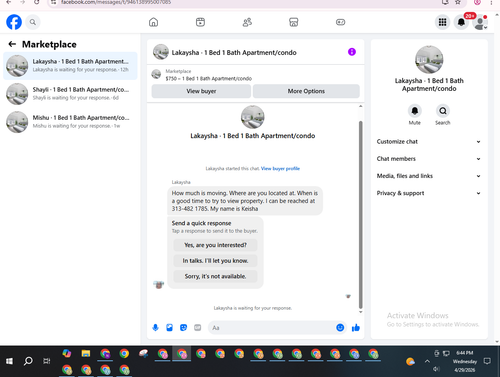
Task: Open the account profile avatar menu
Action: pos(480,22)
